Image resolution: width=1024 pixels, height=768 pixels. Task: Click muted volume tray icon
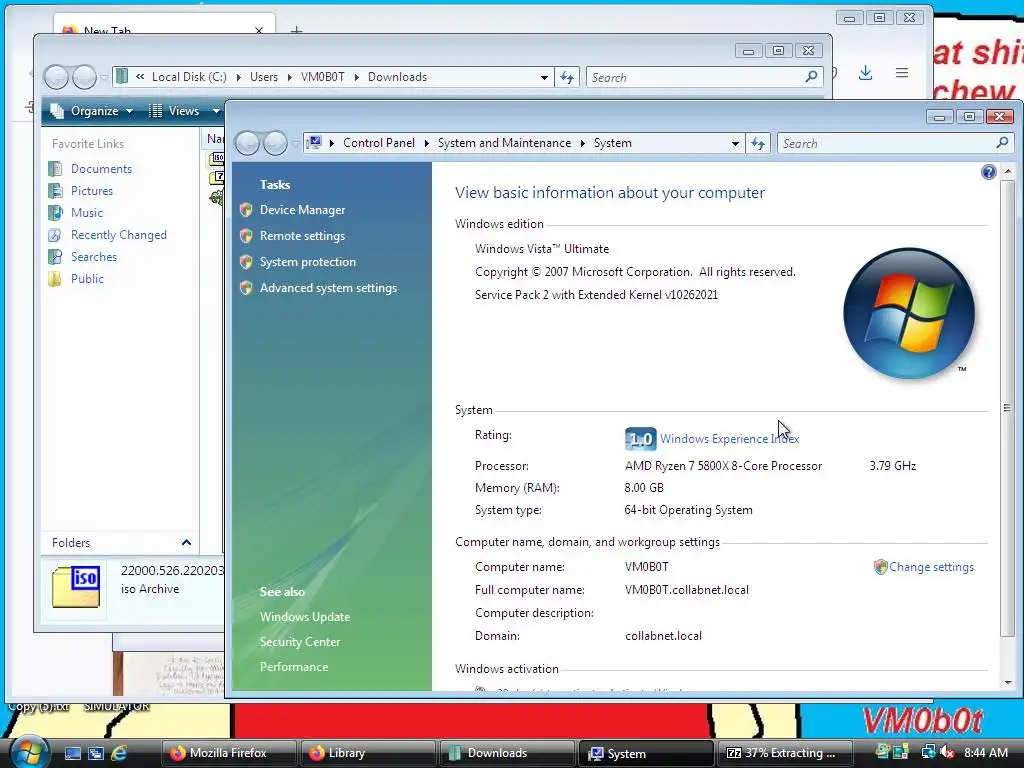[x=948, y=753]
